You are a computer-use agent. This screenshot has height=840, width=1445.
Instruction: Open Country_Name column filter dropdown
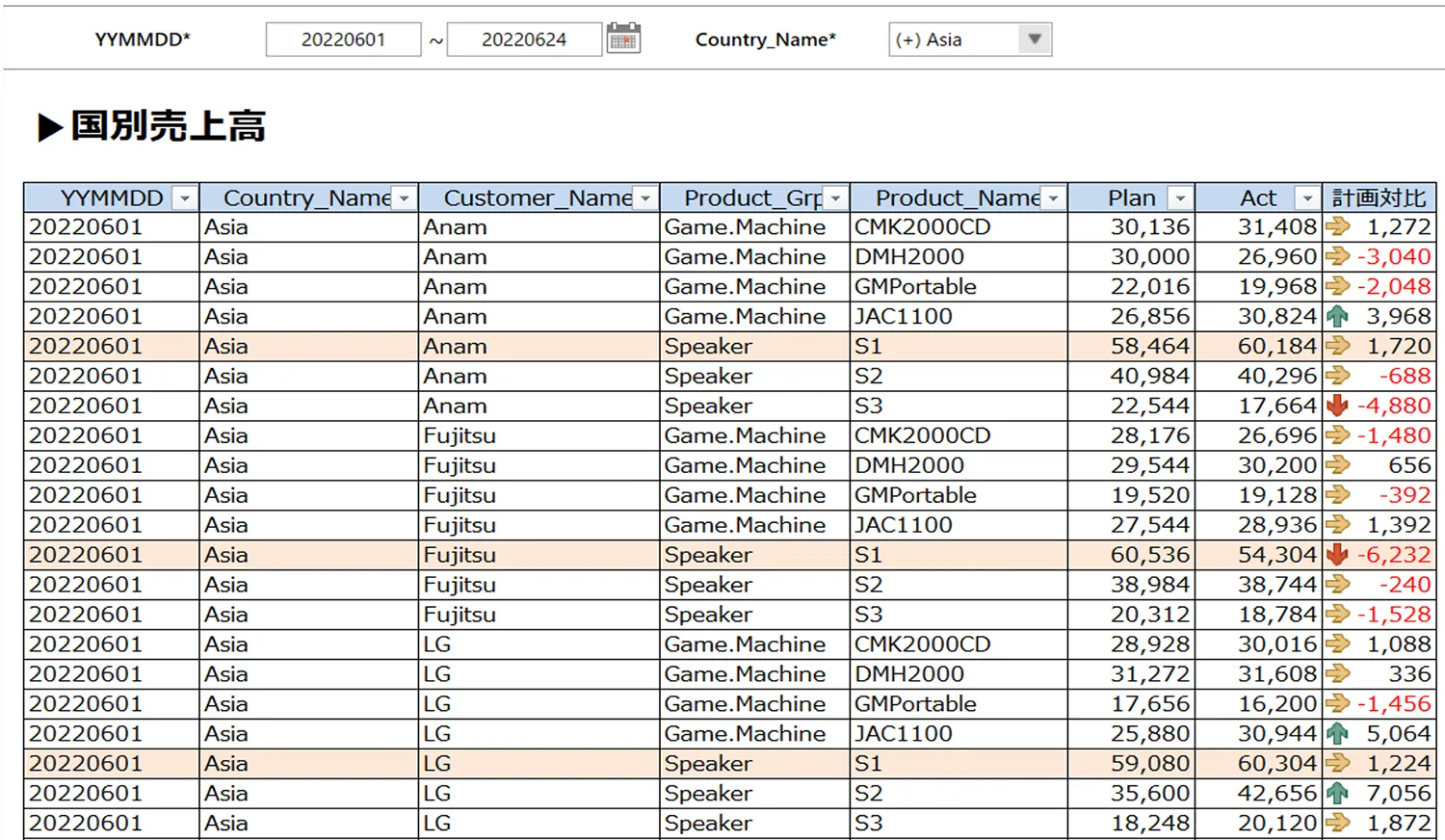pyautogui.click(x=405, y=198)
